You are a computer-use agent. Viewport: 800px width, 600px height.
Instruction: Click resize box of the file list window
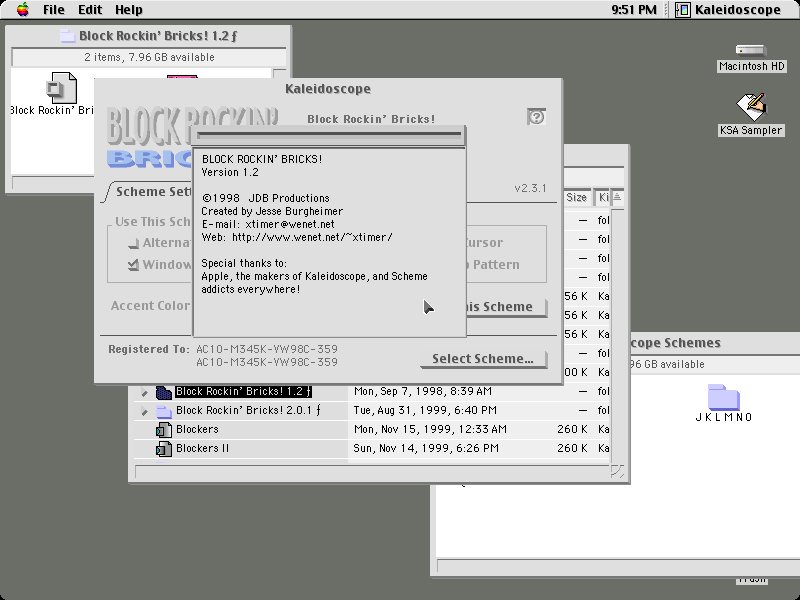(x=617, y=471)
